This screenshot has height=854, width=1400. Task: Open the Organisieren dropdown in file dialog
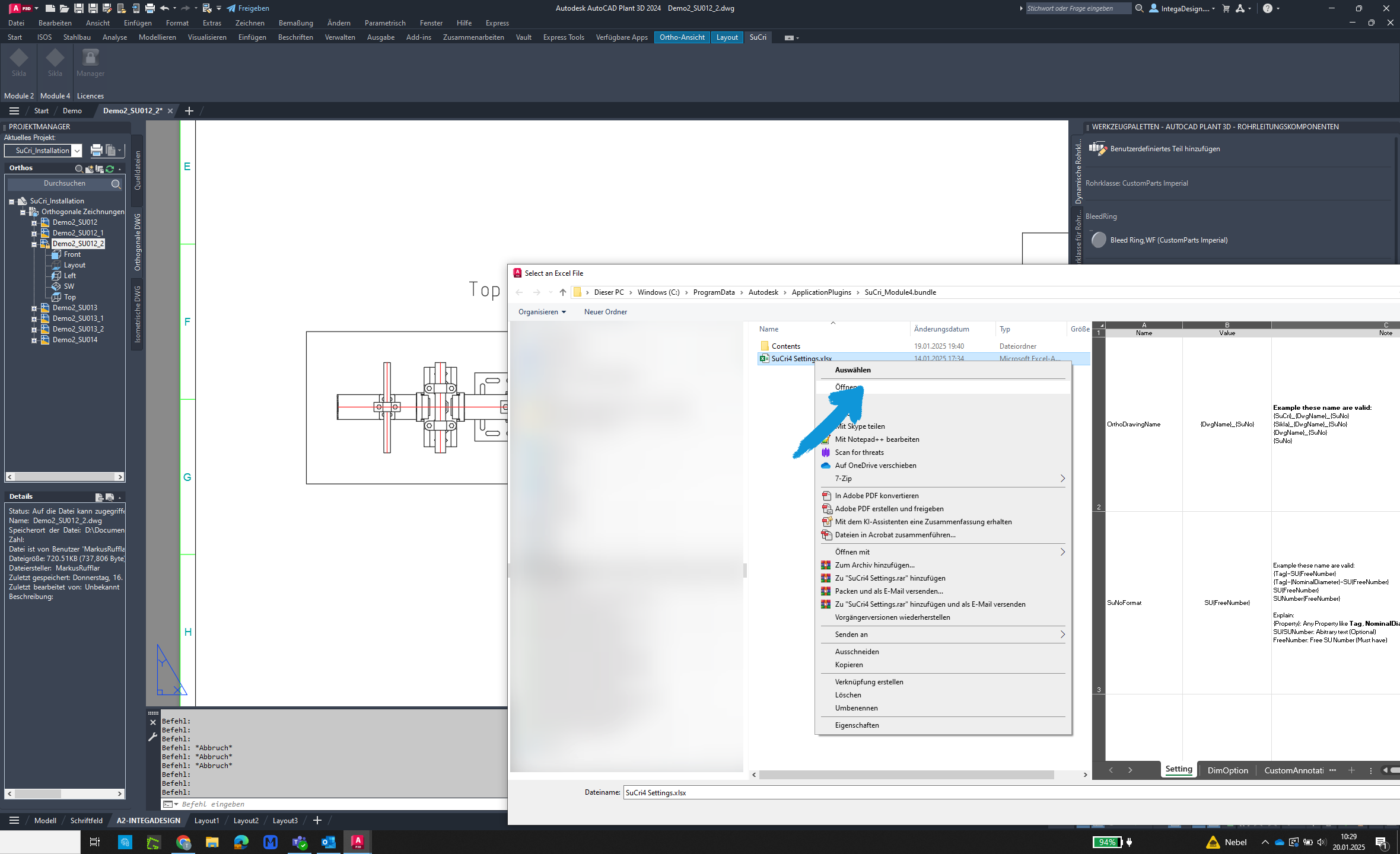pyautogui.click(x=542, y=312)
